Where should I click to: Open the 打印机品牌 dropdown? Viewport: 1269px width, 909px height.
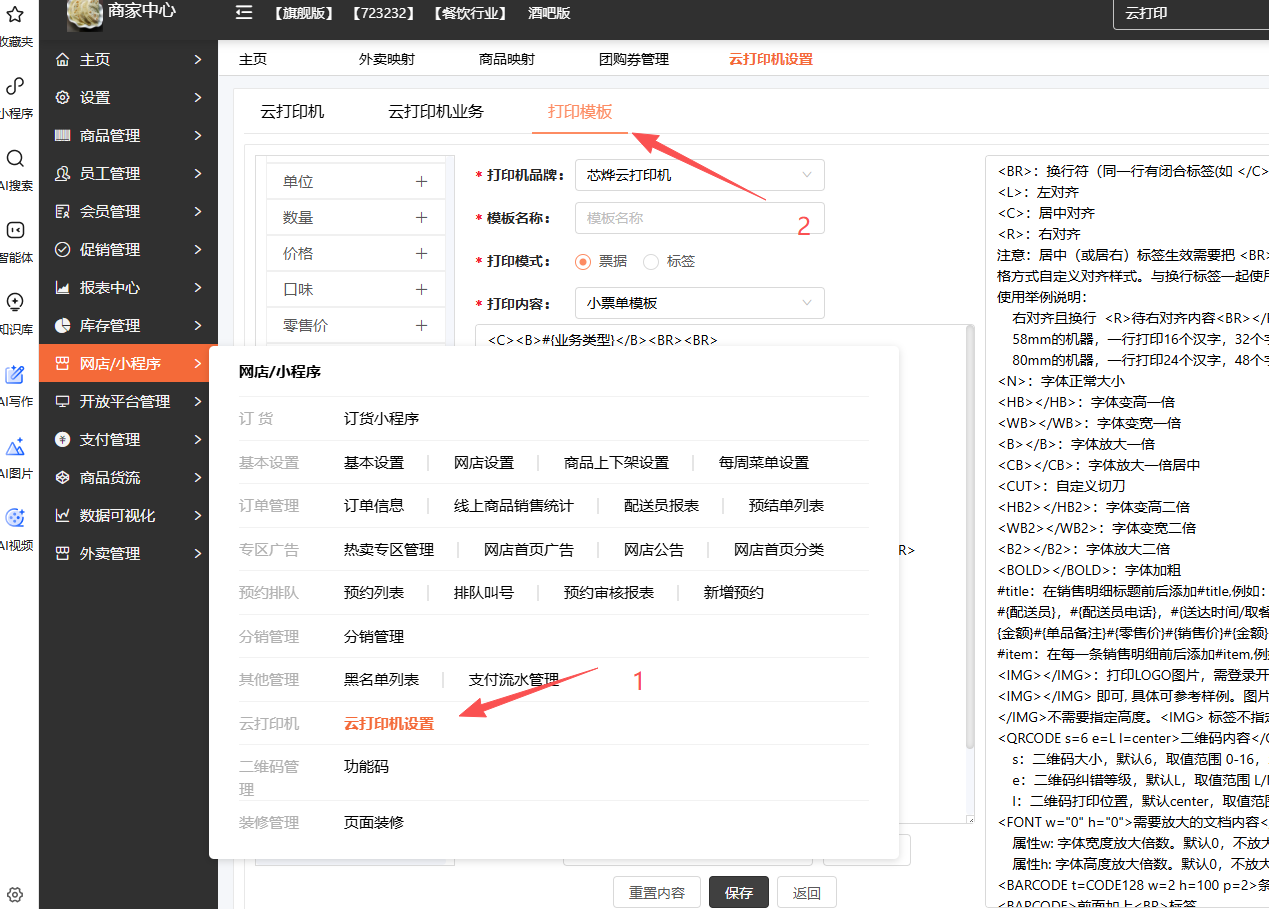click(x=699, y=175)
